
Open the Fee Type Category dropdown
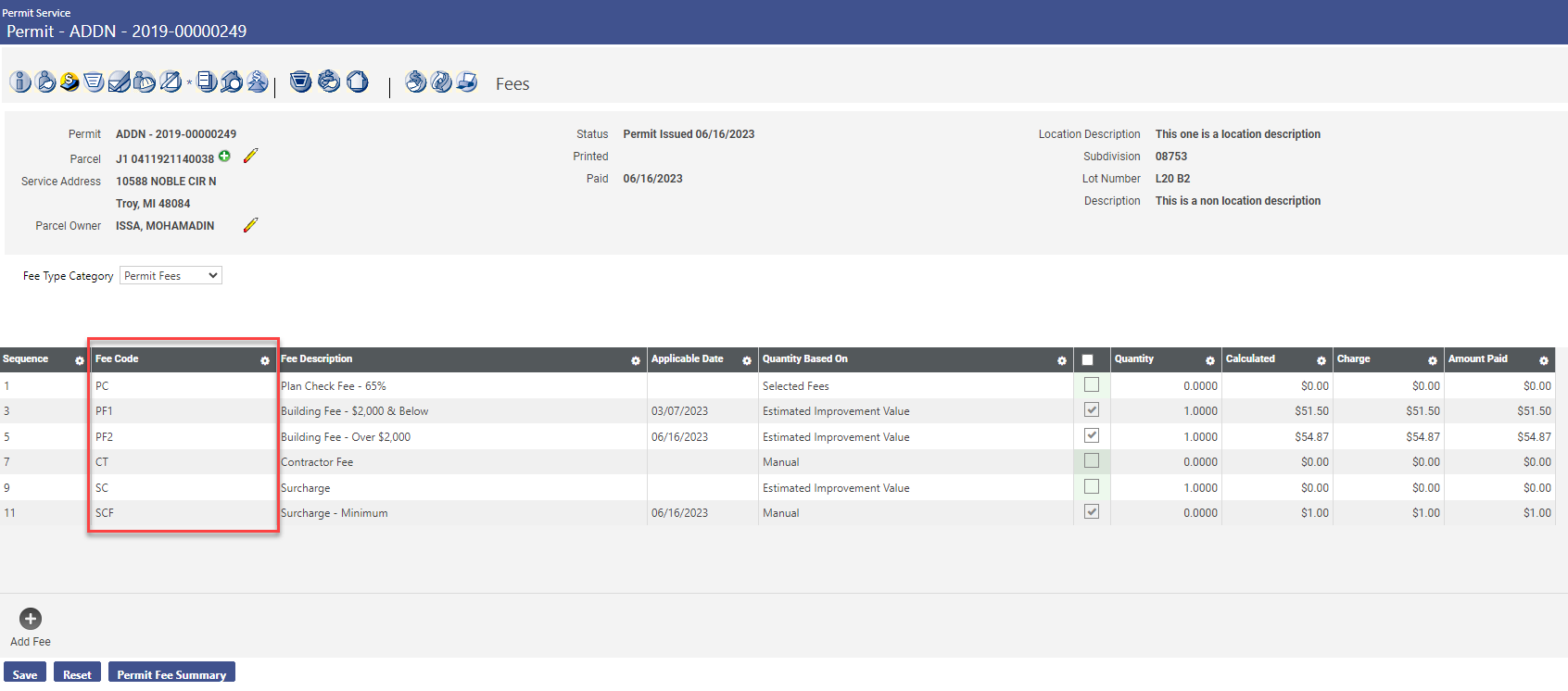pyautogui.click(x=171, y=275)
